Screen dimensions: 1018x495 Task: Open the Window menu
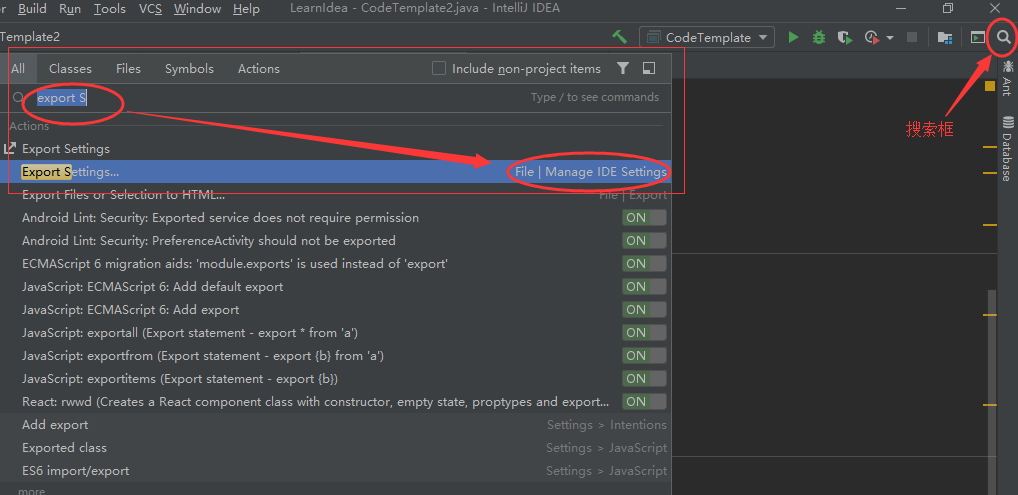pyautogui.click(x=197, y=9)
